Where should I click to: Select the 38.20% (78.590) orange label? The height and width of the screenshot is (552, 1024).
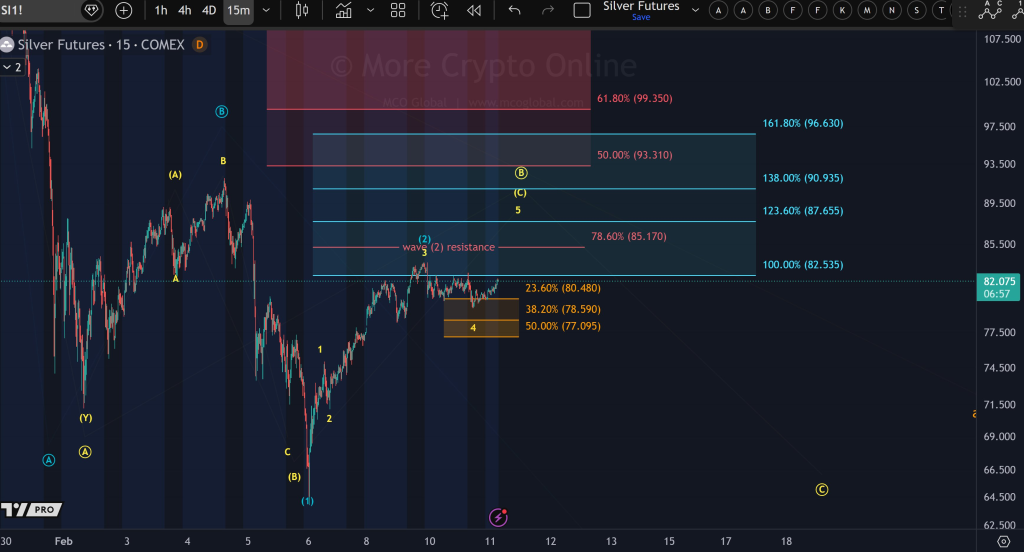562,309
